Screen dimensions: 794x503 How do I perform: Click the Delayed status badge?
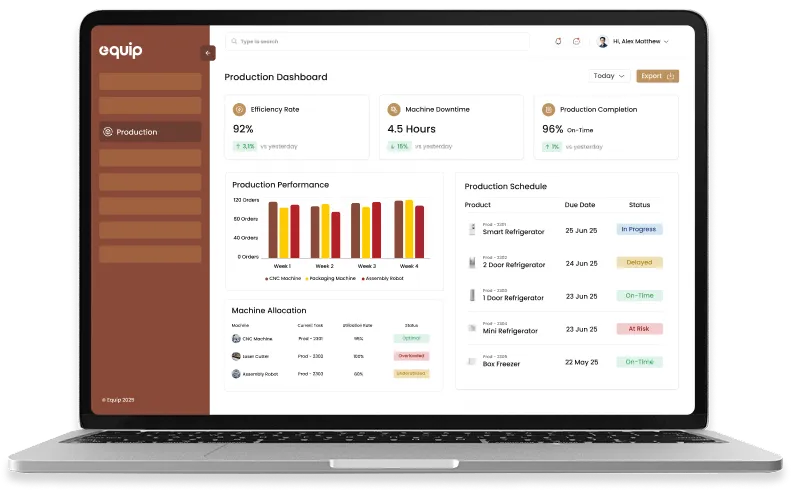click(x=639, y=262)
